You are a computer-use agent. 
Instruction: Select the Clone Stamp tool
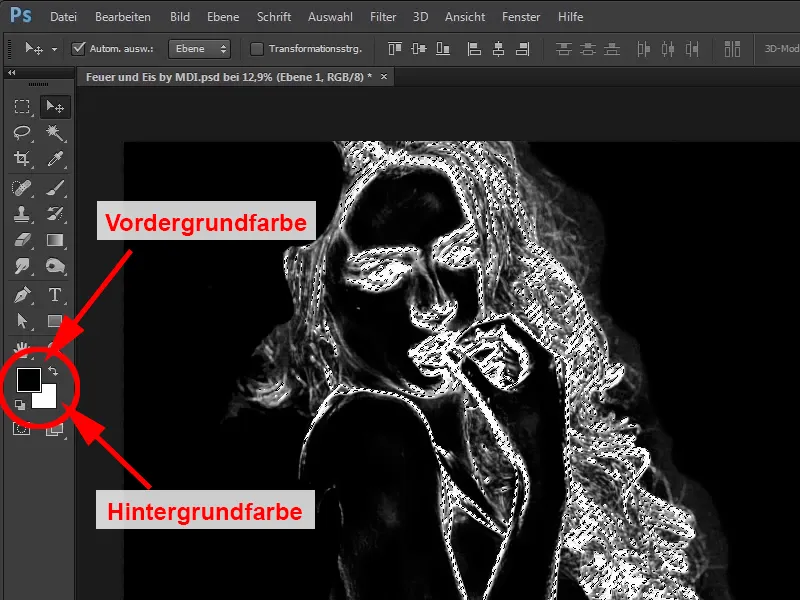click(x=21, y=214)
